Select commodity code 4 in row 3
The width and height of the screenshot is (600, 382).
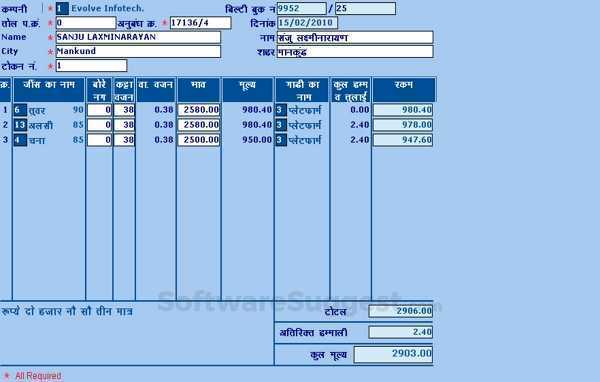[x=20, y=140]
